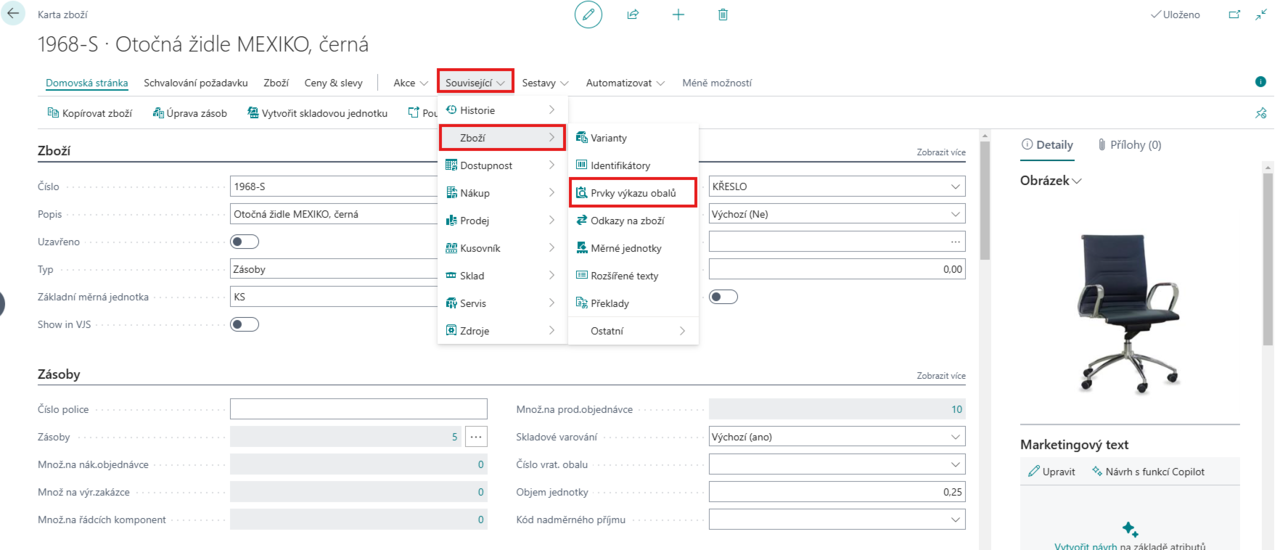
Task: Open the Sestavy menu dropdown
Action: 545,83
